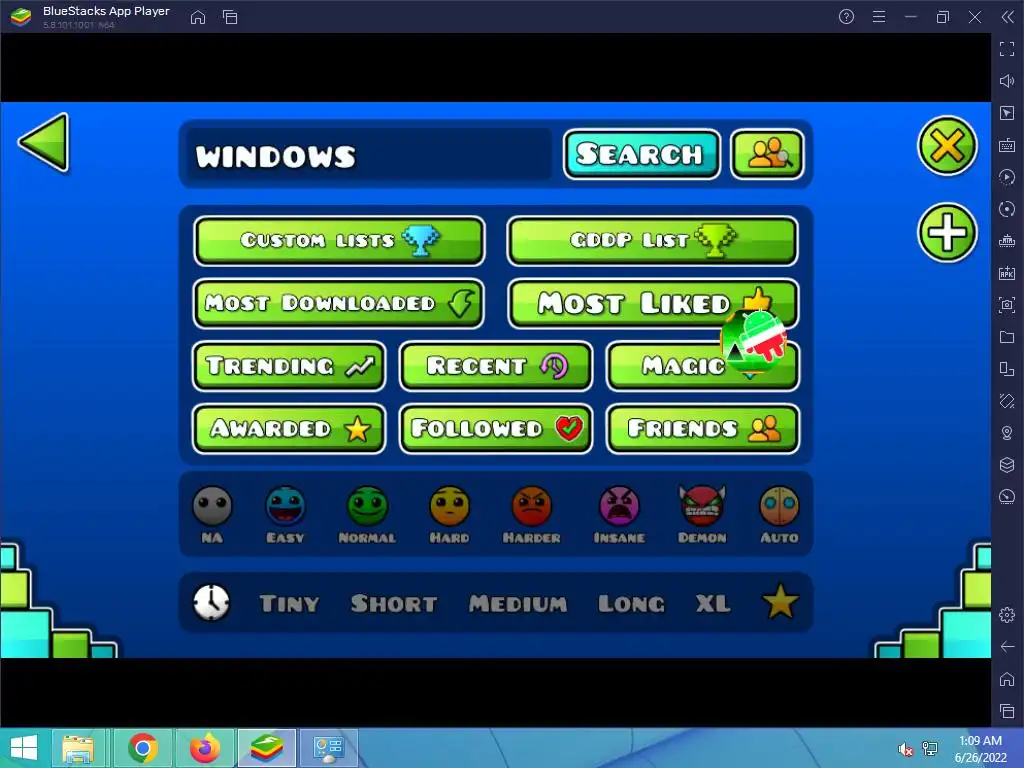
Task: View Awarded levels
Action: pyautogui.click(x=289, y=428)
